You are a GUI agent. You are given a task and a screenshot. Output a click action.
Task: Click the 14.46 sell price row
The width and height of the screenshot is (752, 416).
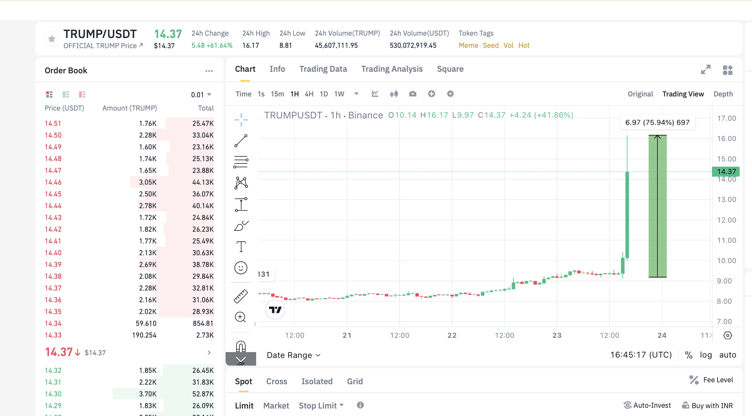(x=53, y=182)
